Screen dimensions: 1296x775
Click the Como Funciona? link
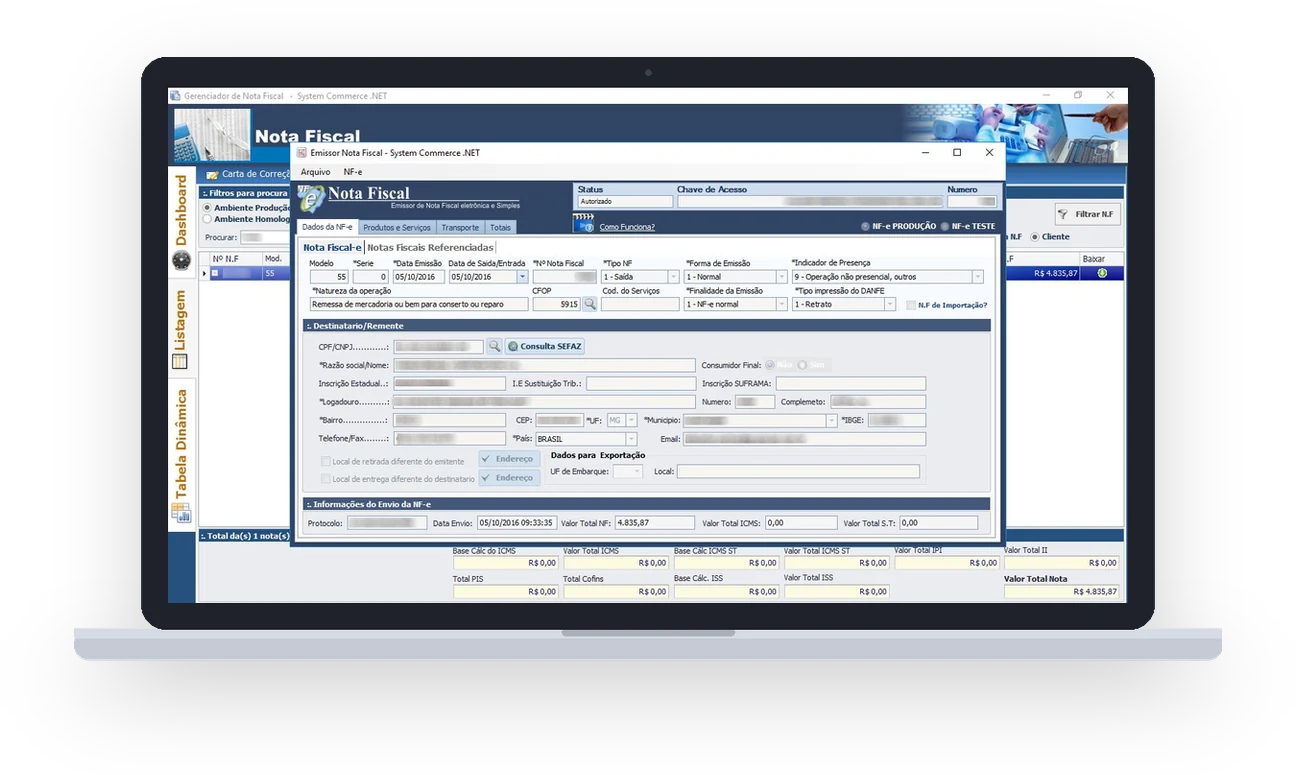click(627, 227)
